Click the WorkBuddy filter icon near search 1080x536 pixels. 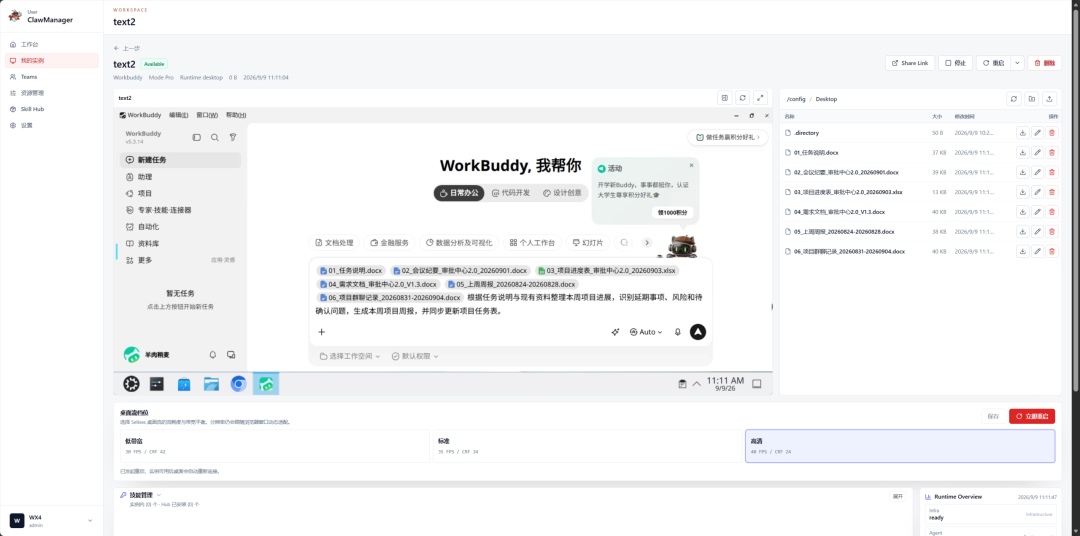click(233, 138)
